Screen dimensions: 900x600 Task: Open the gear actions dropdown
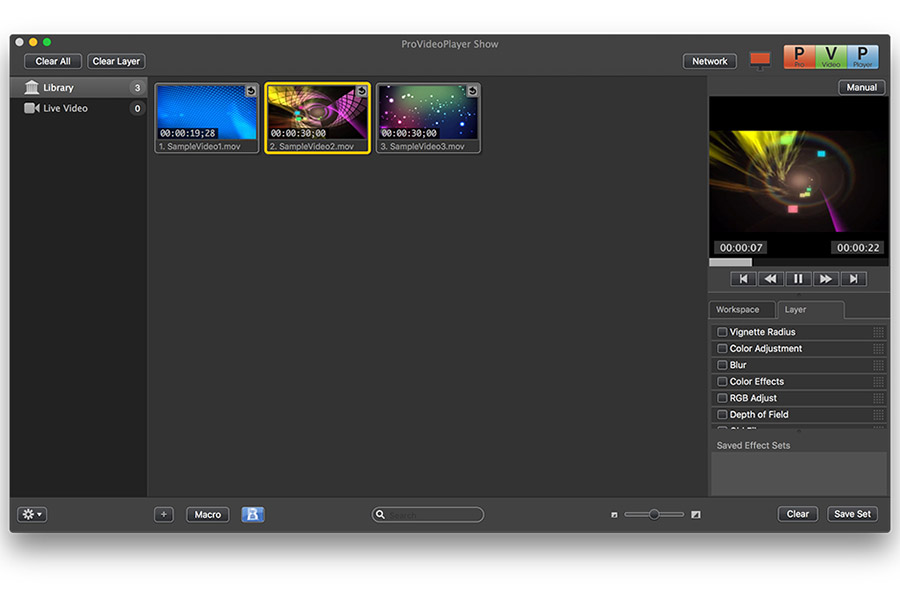pos(31,514)
